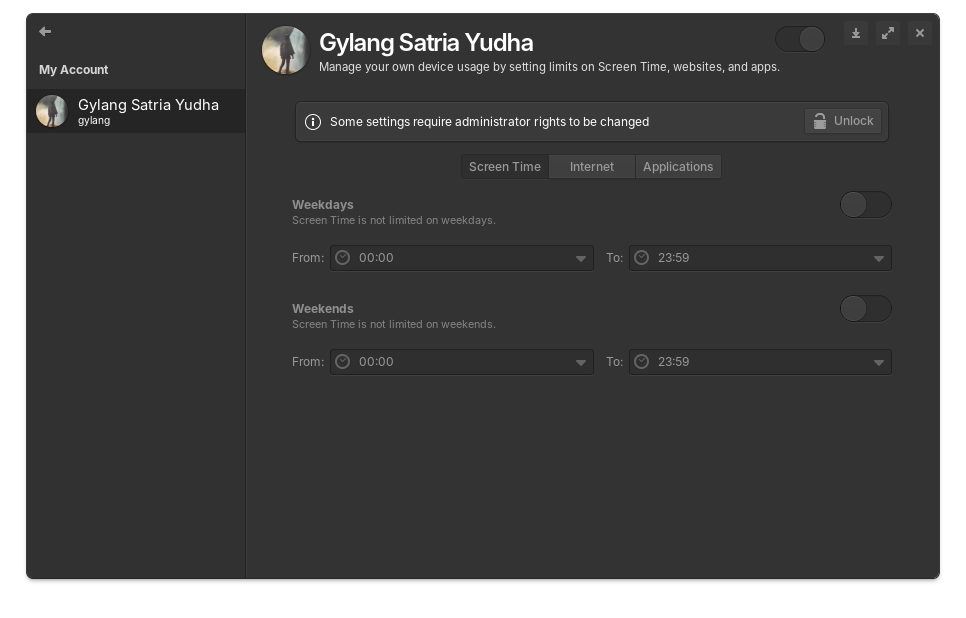Click the expand window arrows icon

(888, 33)
